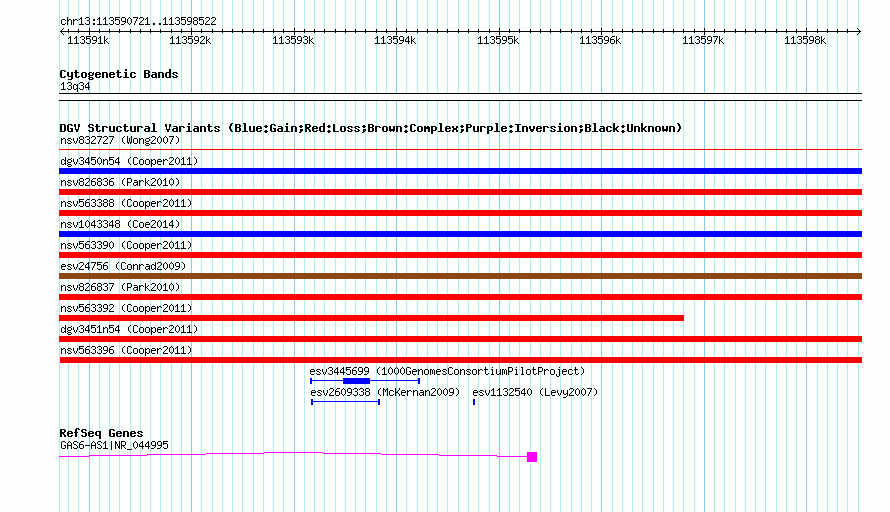Select variant label nsv826836 (Park2010)

pos(120,182)
